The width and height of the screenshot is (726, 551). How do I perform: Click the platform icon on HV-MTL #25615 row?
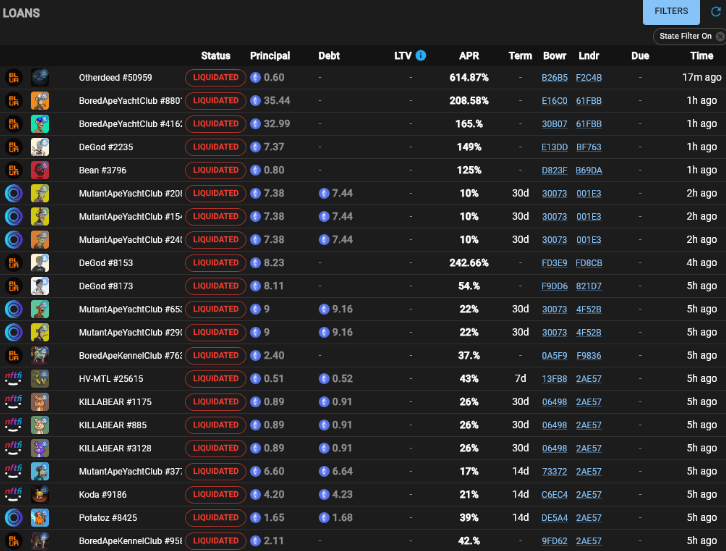pos(14,379)
